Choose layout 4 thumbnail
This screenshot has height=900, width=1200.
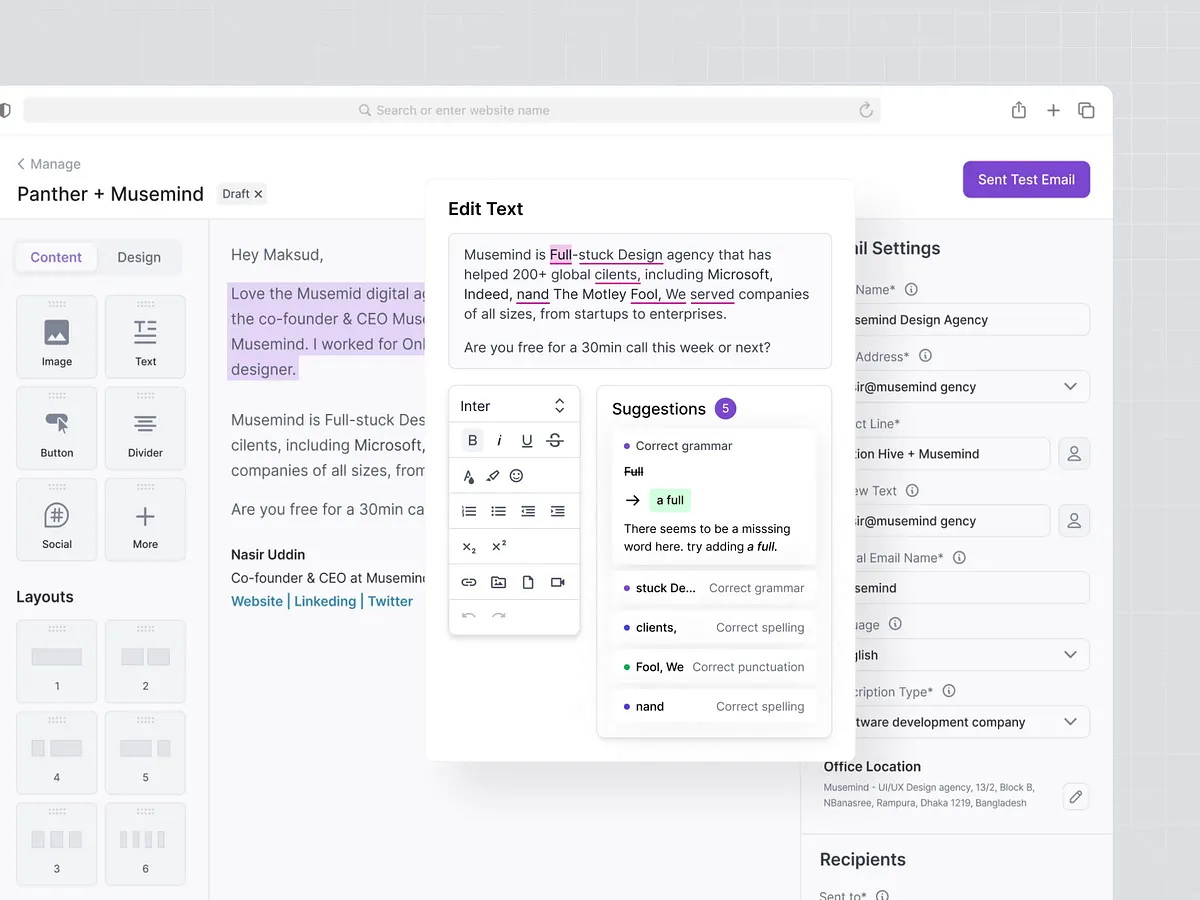[57, 752]
